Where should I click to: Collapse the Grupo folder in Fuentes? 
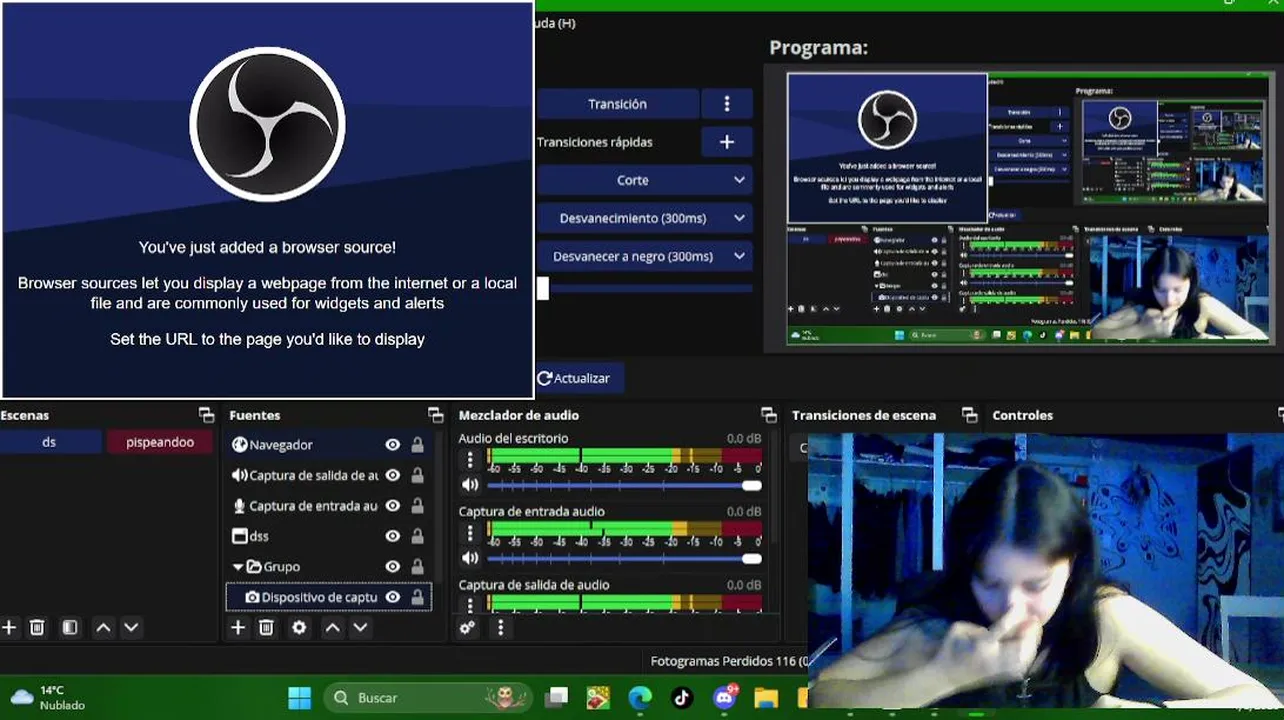[x=238, y=567]
